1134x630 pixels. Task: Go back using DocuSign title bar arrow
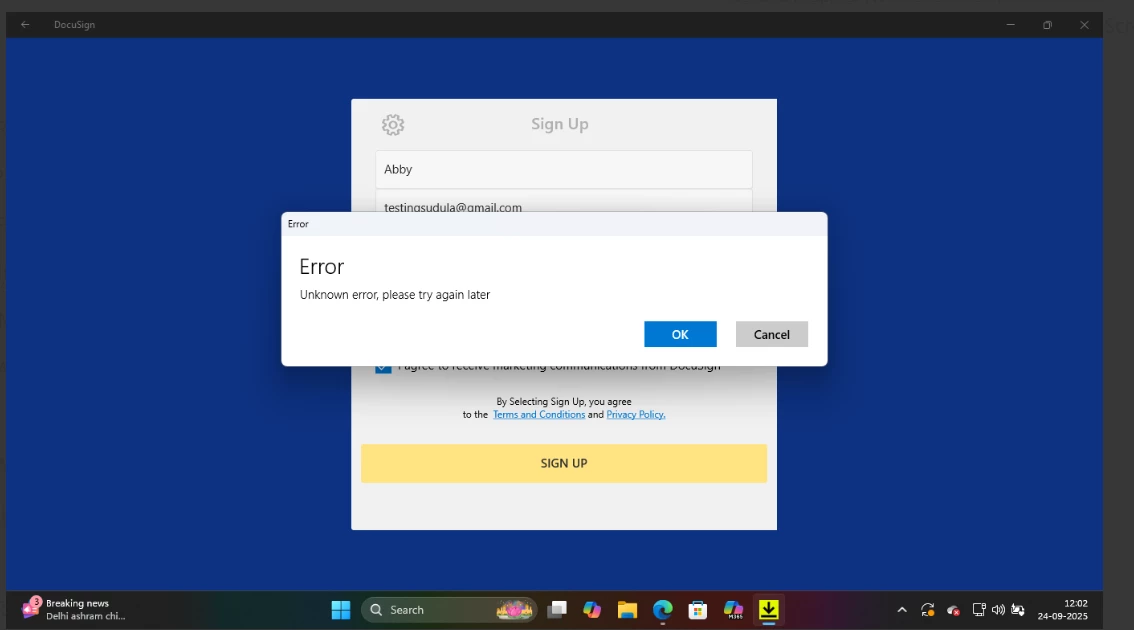tap(25, 25)
